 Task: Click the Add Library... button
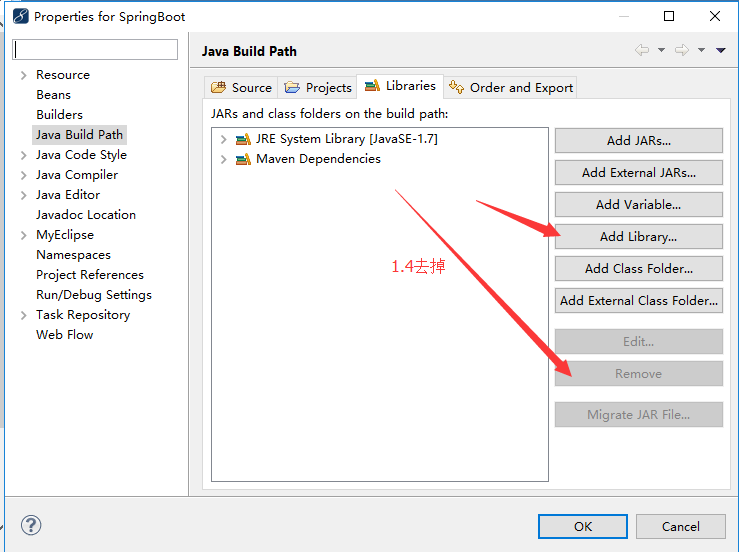(639, 237)
